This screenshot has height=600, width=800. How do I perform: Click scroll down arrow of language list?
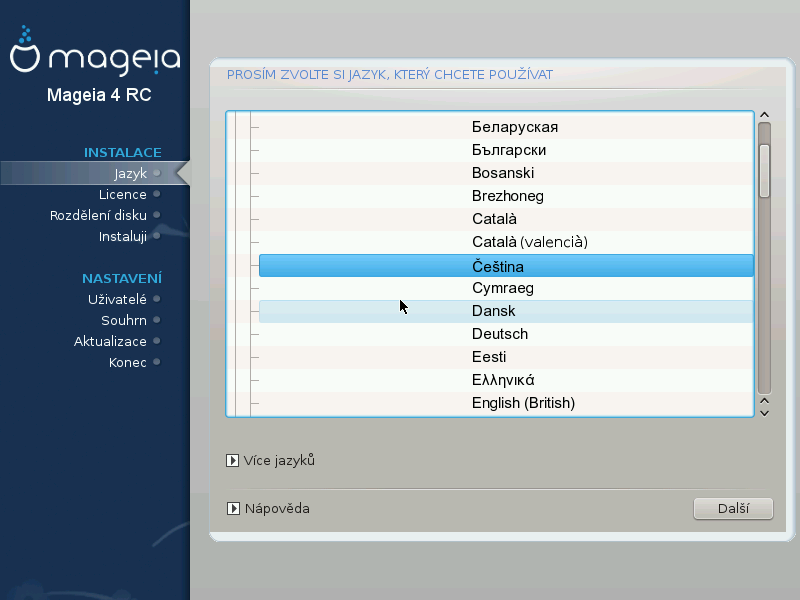click(x=764, y=410)
